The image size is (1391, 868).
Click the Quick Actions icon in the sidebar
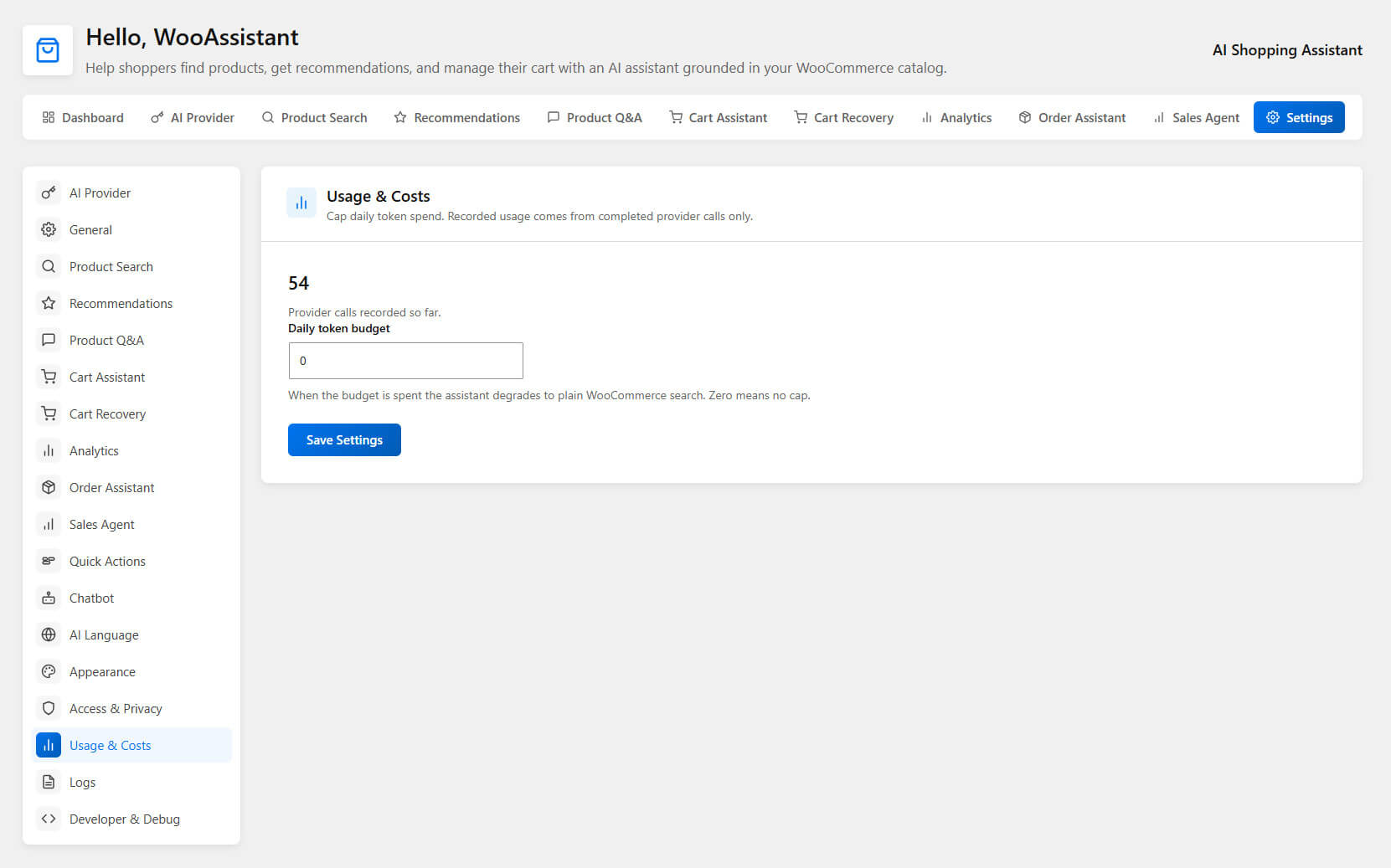pyautogui.click(x=49, y=561)
